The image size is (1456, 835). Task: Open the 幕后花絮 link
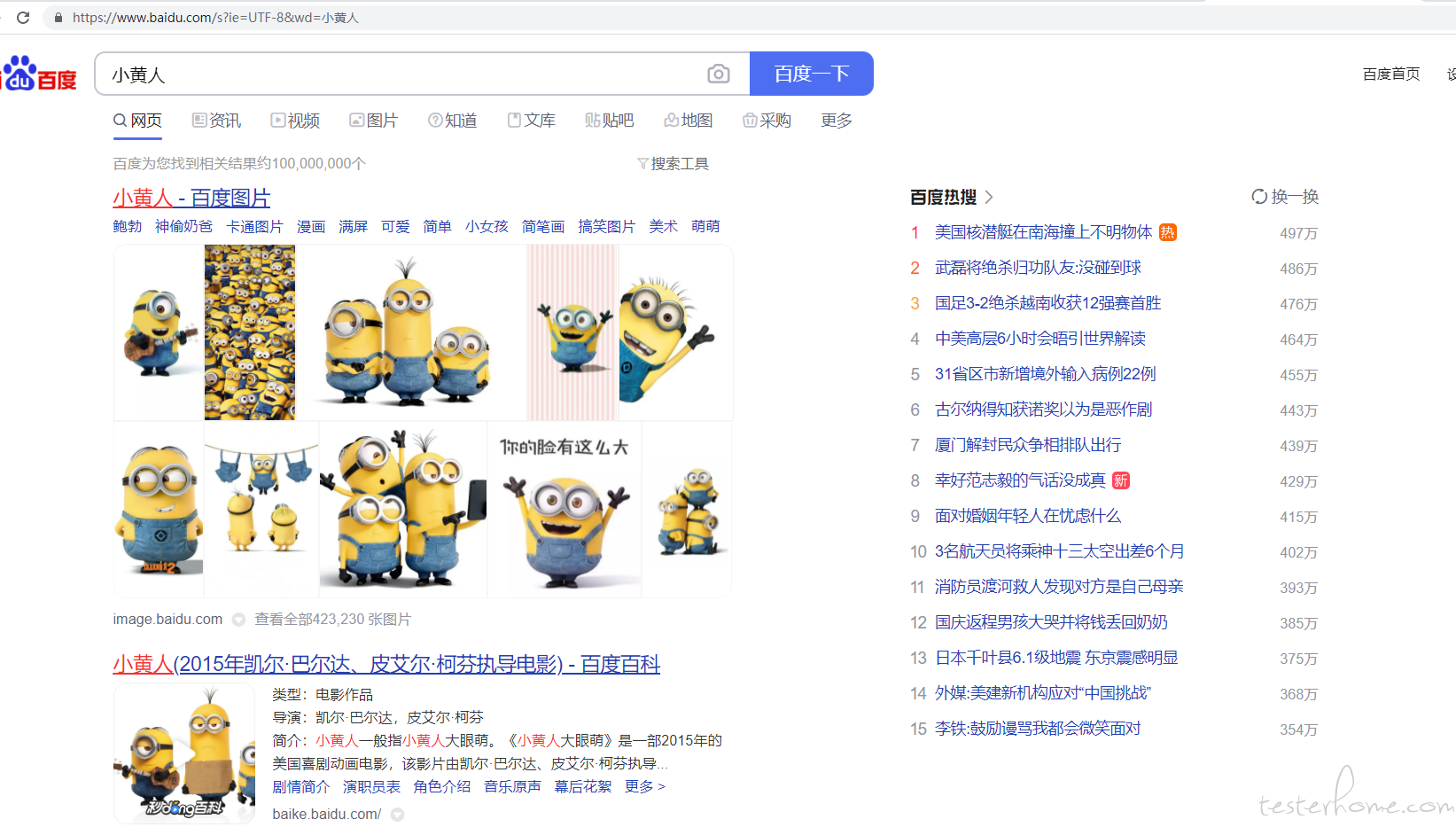[x=582, y=786]
